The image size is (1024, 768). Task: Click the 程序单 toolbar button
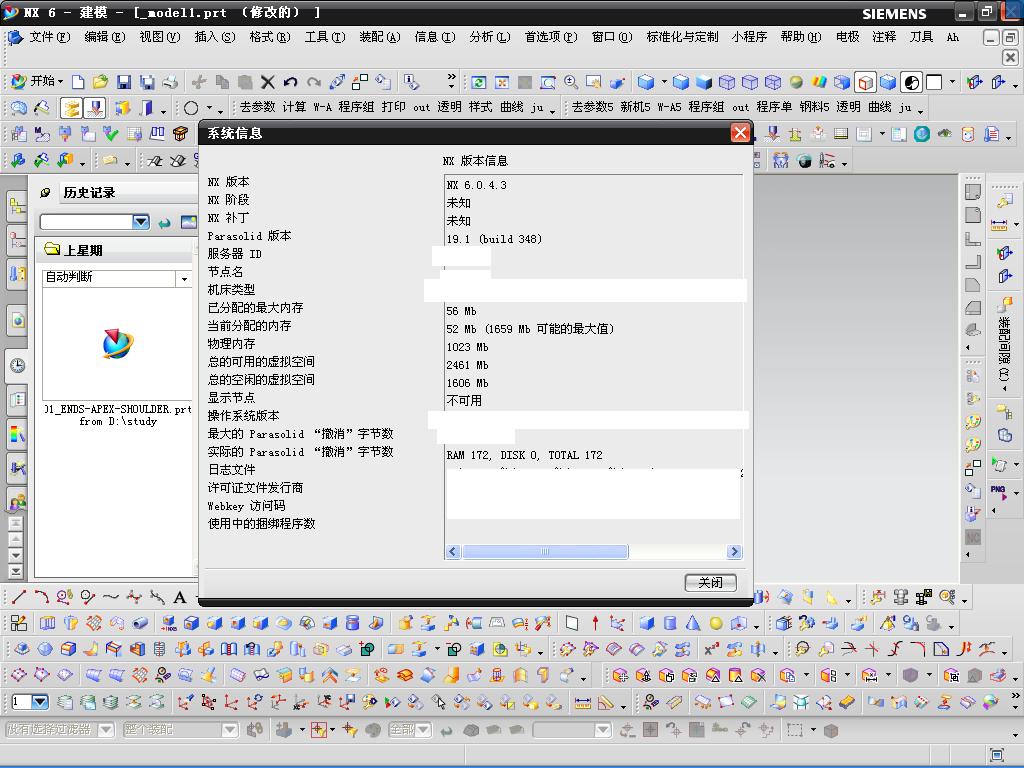tap(774, 107)
